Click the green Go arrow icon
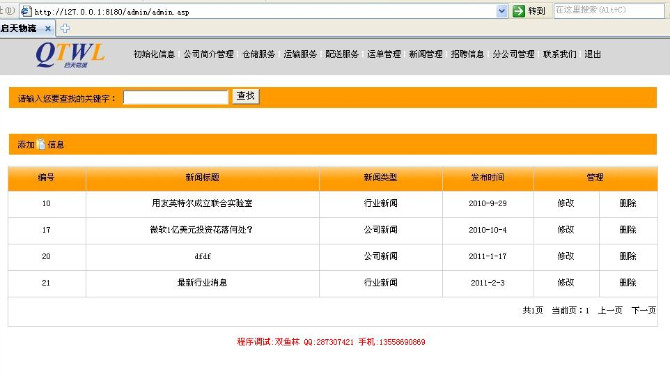 518,11
